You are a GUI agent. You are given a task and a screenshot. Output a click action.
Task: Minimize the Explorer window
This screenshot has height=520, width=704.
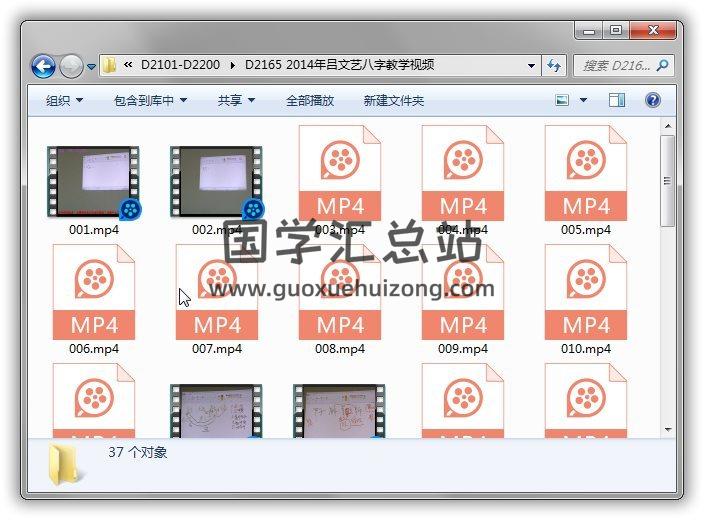coord(589,31)
